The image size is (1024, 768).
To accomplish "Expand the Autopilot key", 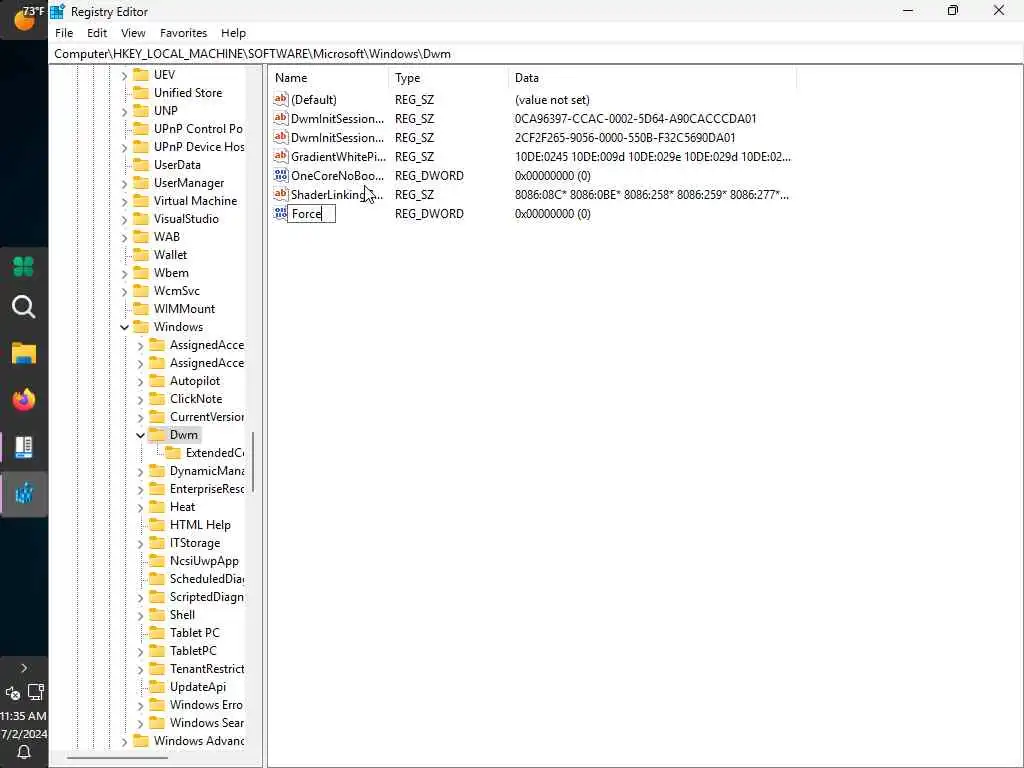I will point(140,381).
